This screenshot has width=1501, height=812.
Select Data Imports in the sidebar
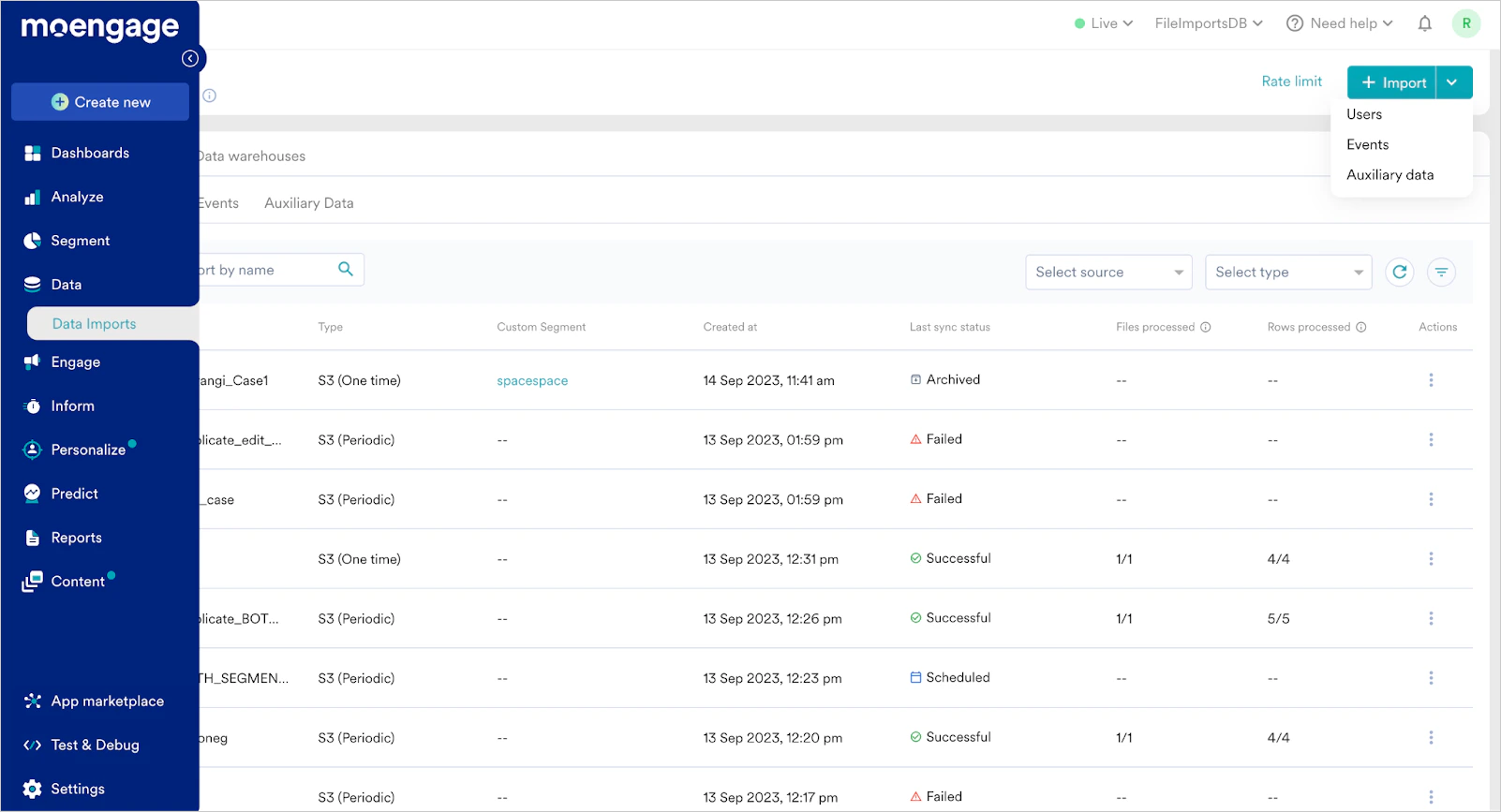112,324
